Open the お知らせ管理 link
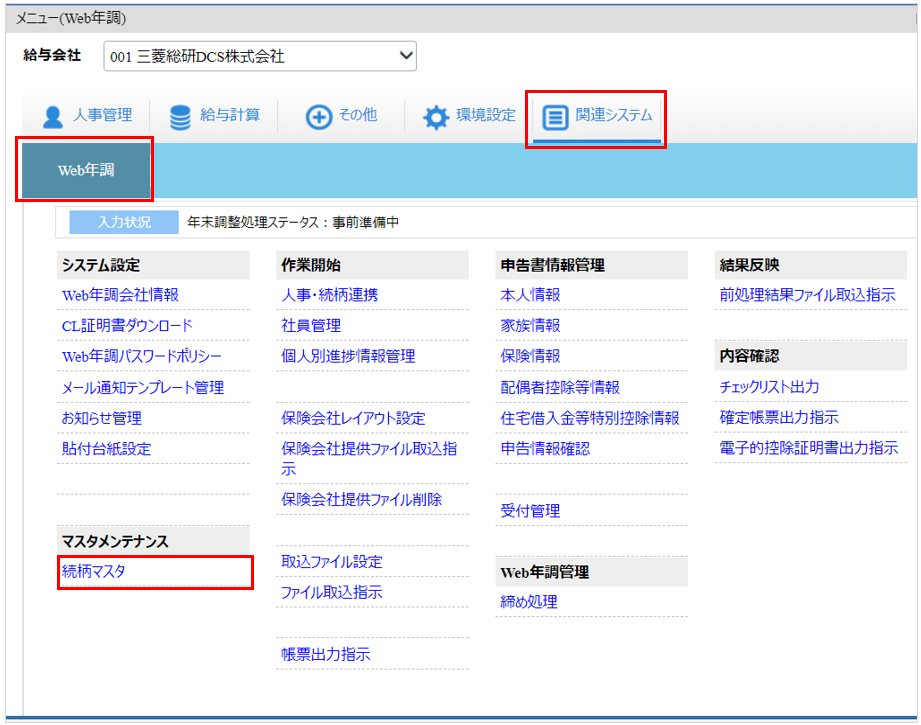The height and width of the screenshot is (725, 921). click(102, 418)
